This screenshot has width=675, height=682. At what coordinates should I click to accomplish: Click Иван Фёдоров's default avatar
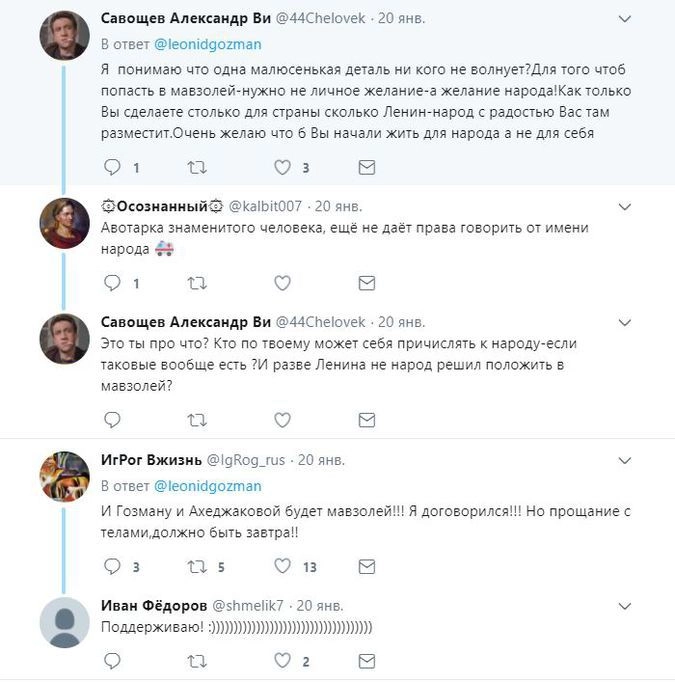pos(65,624)
